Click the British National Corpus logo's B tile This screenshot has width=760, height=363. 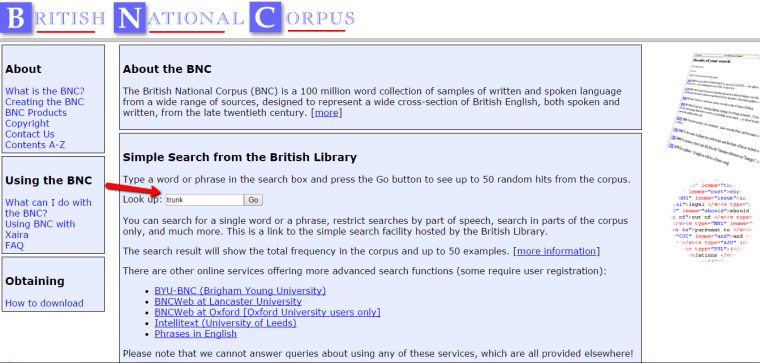point(16,17)
